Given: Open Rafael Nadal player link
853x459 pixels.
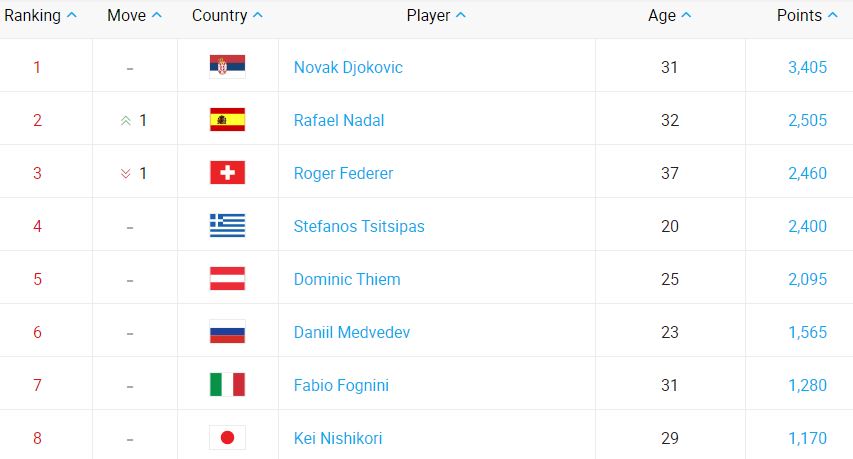Looking at the screenshot, I should tap(339, 120).
